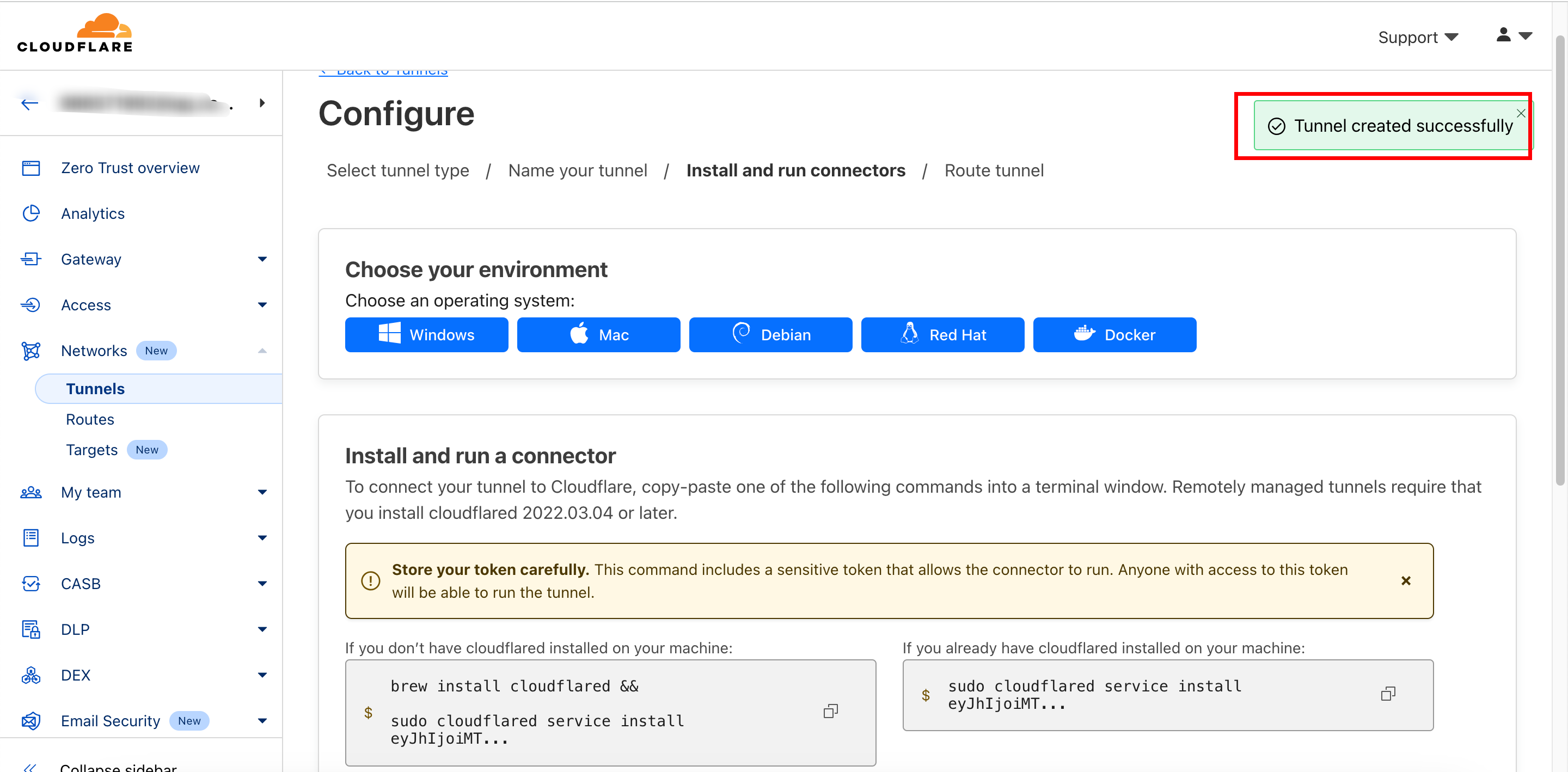Image resolution: width=1568 pixels, height=772 pixels.
Task: Copy the sudo cloudflared service install command
Action: point(1387,694)
